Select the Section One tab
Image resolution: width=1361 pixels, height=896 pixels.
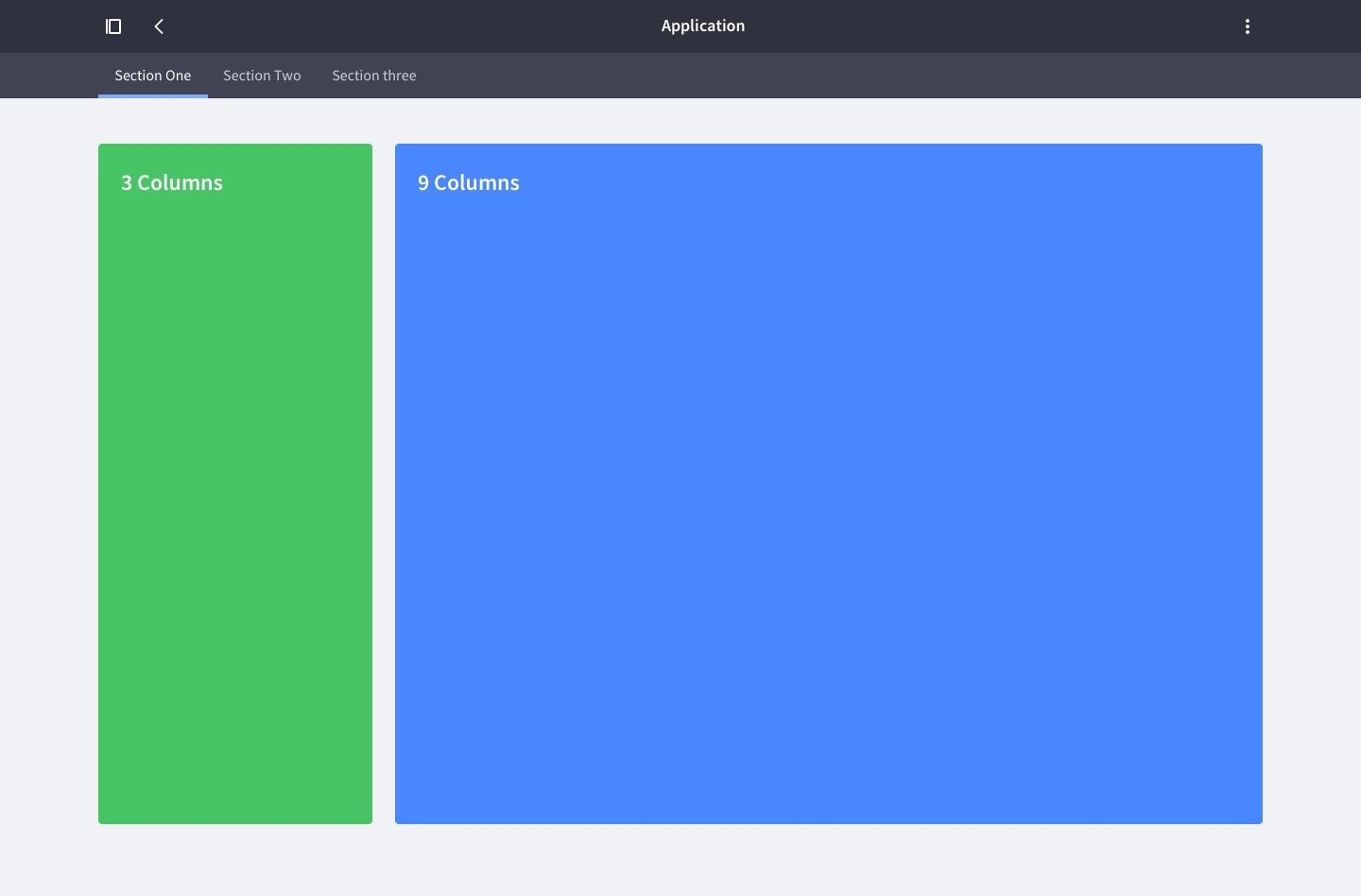pyautogui.click(x=152, y=76)
